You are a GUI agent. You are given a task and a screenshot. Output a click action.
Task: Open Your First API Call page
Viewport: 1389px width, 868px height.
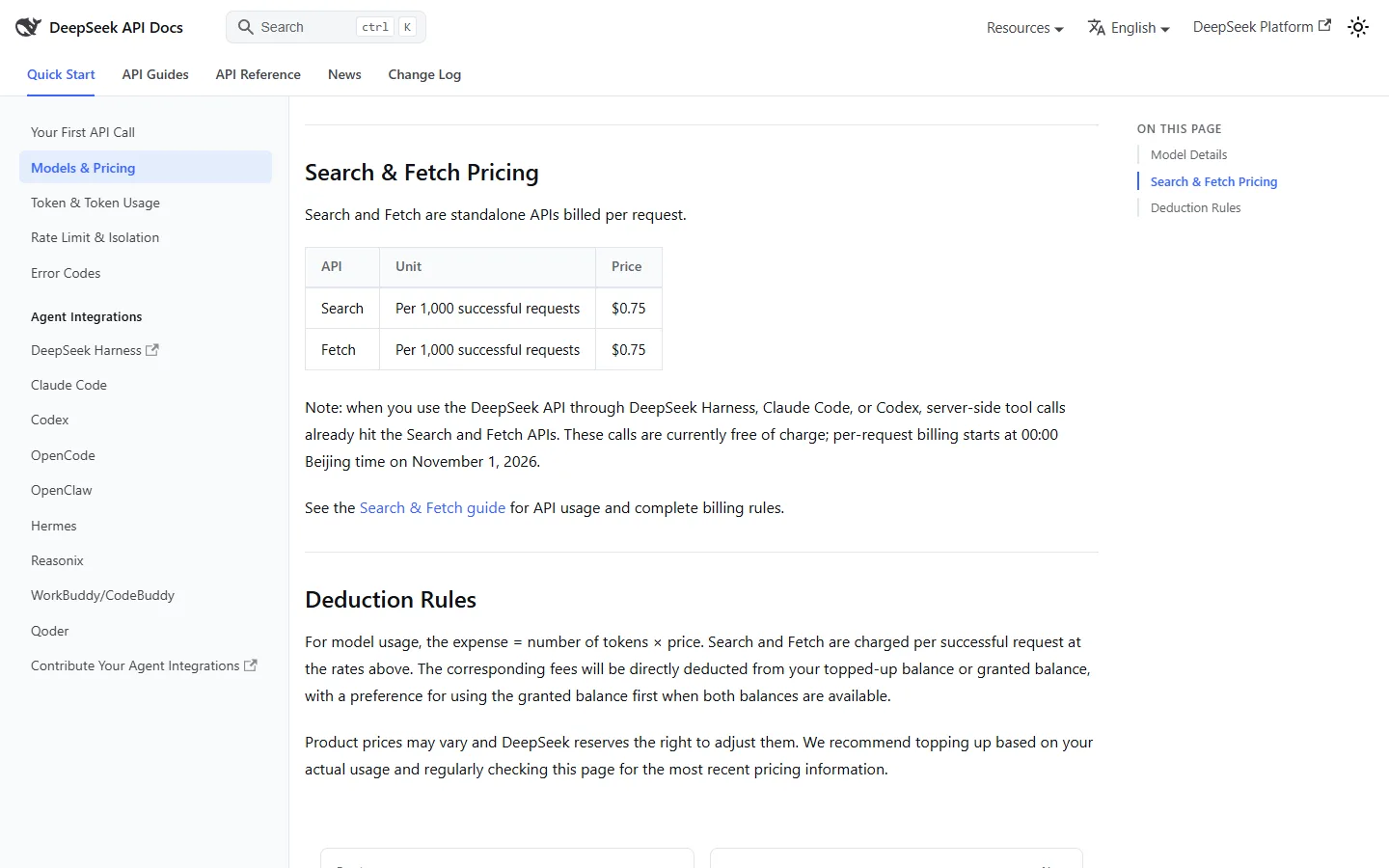146,132
